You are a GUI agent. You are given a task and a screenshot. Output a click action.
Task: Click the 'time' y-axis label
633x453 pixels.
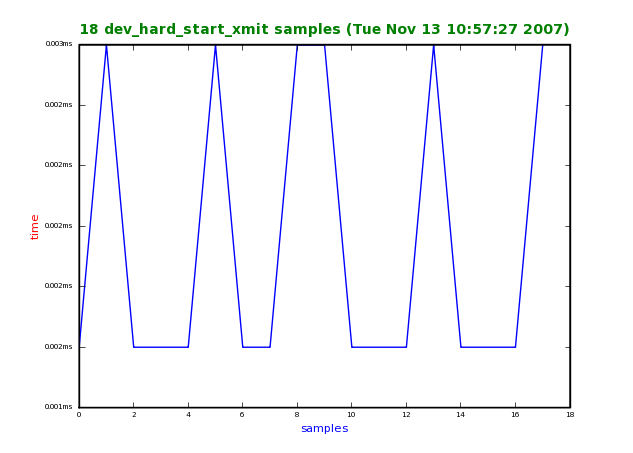point(34,227)
